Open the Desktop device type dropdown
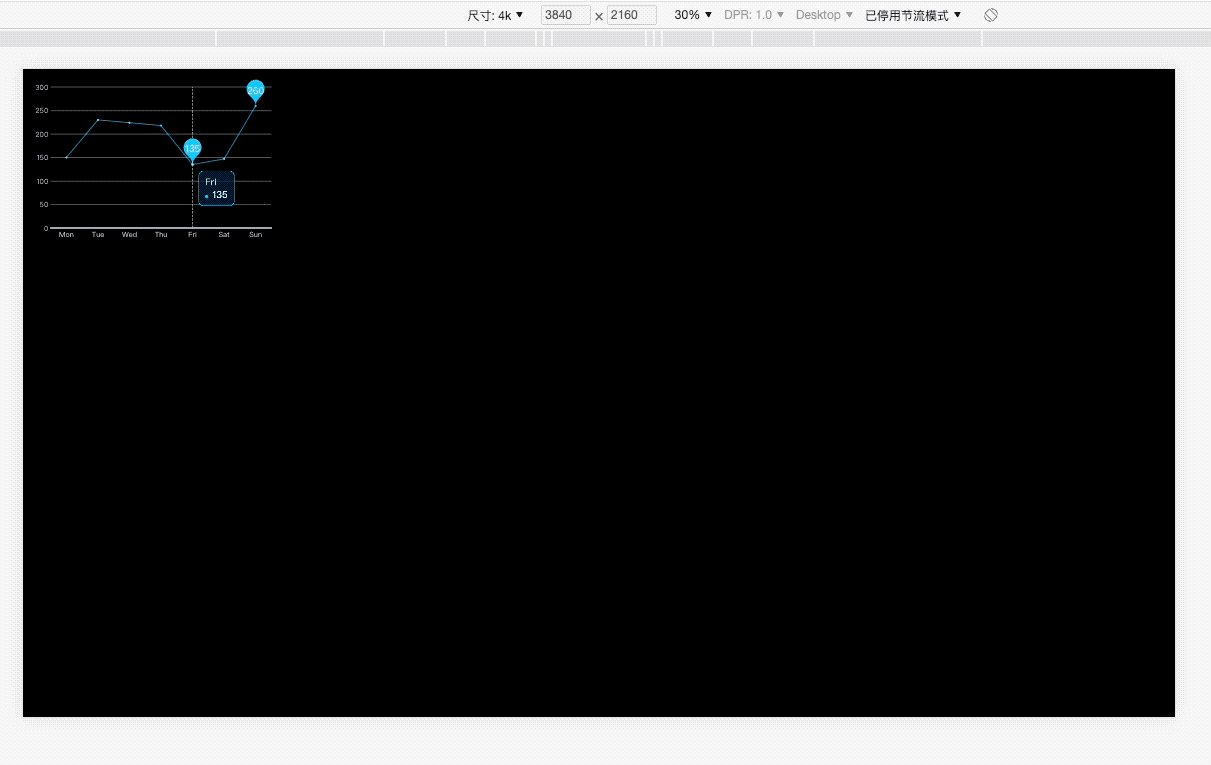The width and height of the screenshot is (1211, 765). [x=824, y=15]
